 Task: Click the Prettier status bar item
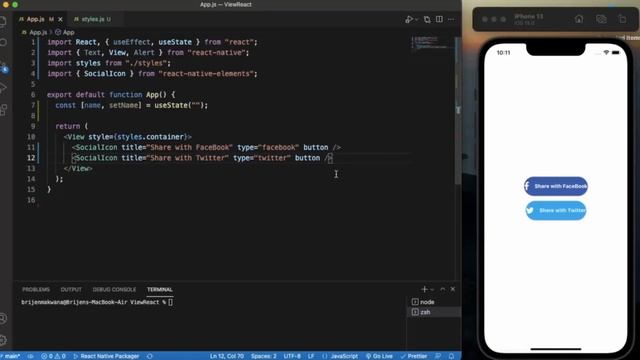click(413, 356)
